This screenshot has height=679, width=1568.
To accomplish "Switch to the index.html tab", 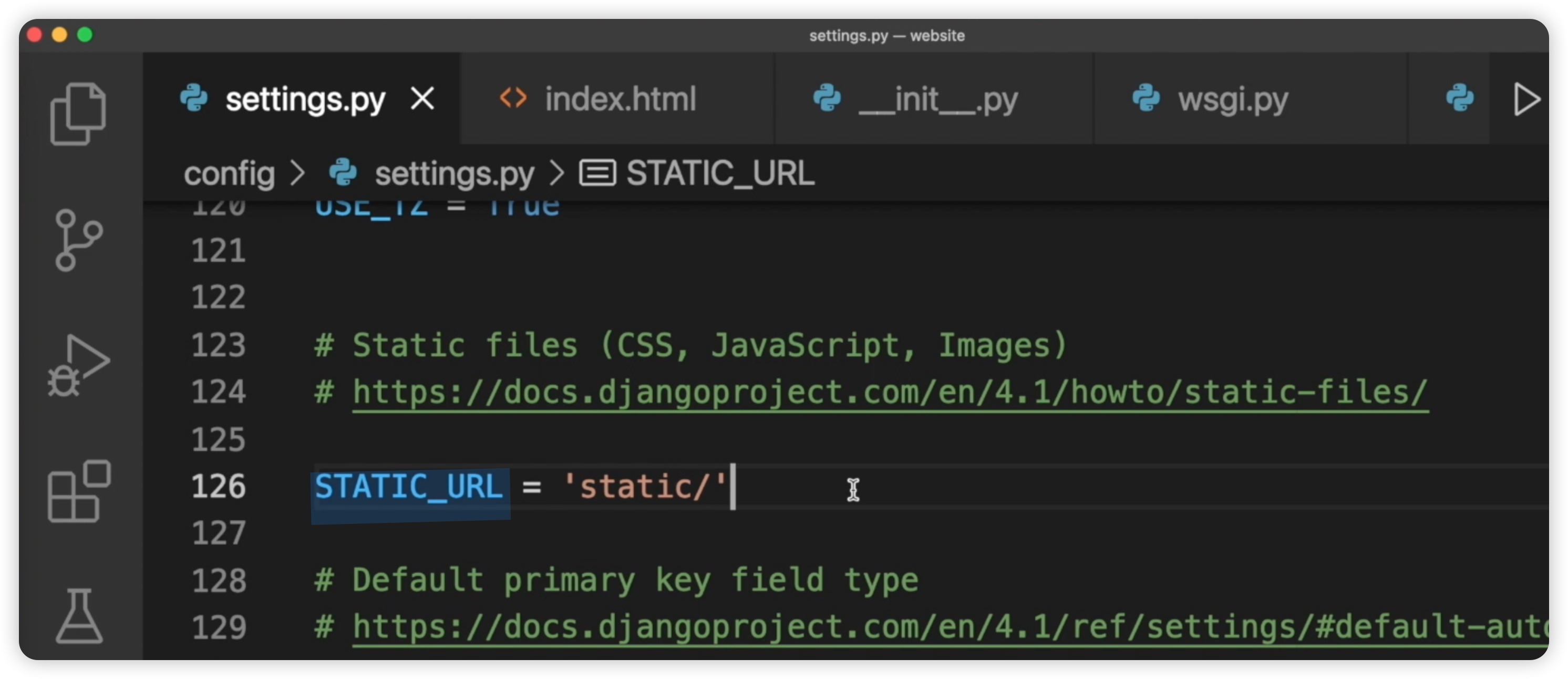I will [x=618, y=99].
